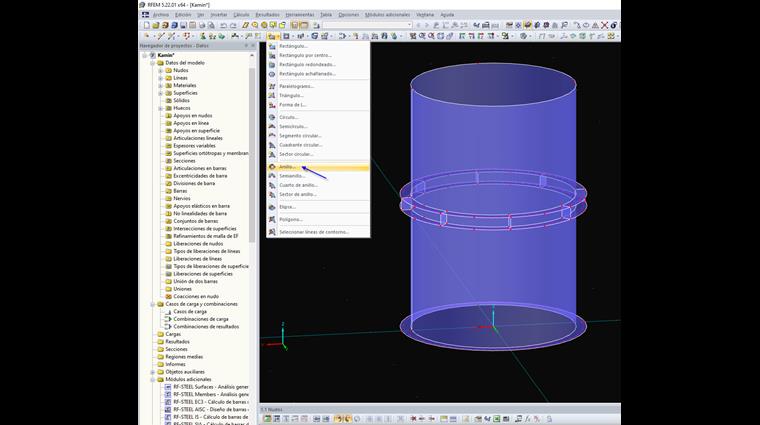Select Nervios tree item

tap(182, 198)
